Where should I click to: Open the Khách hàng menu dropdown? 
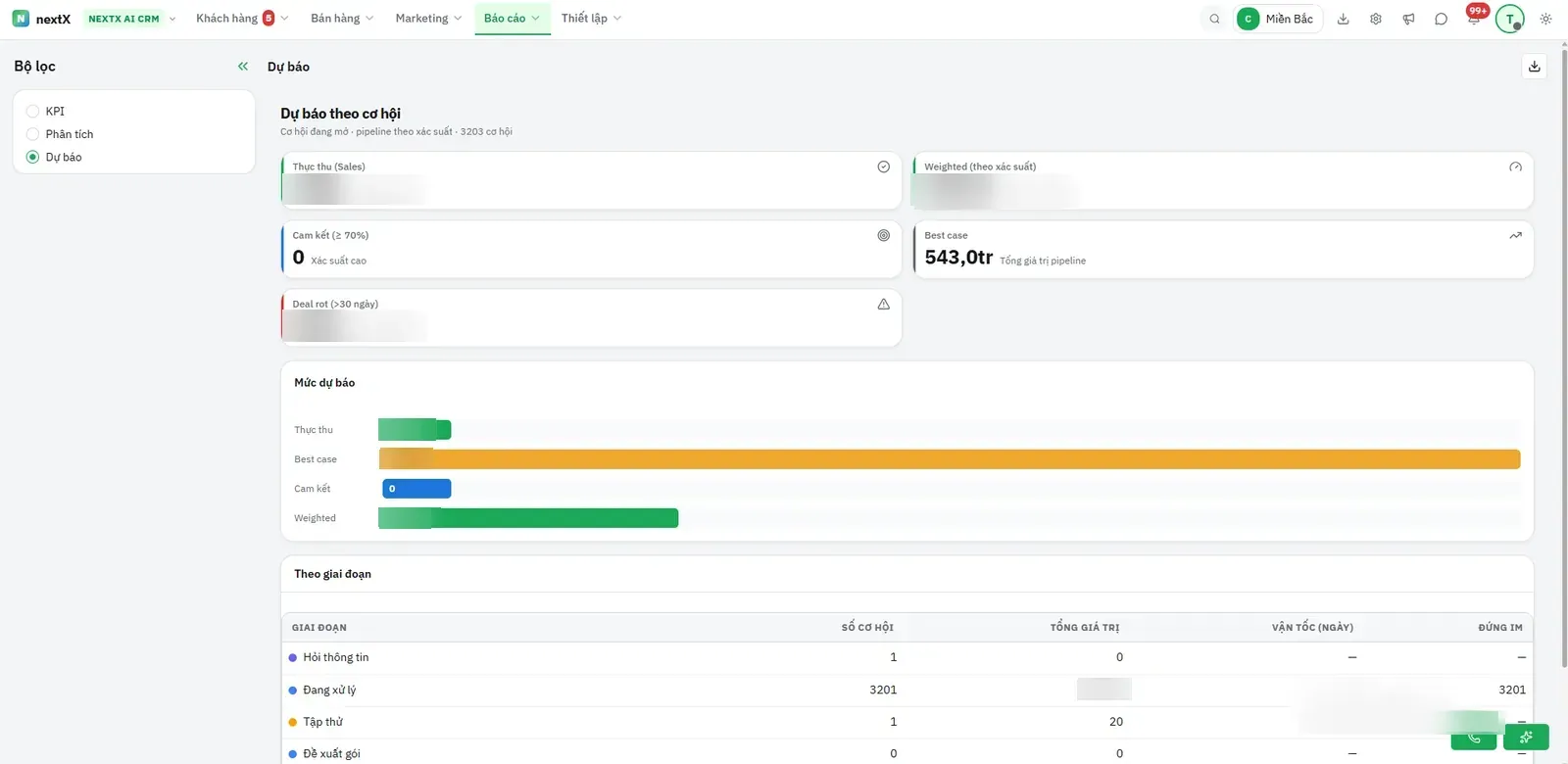pyautogui.click(x=242, y=19)
